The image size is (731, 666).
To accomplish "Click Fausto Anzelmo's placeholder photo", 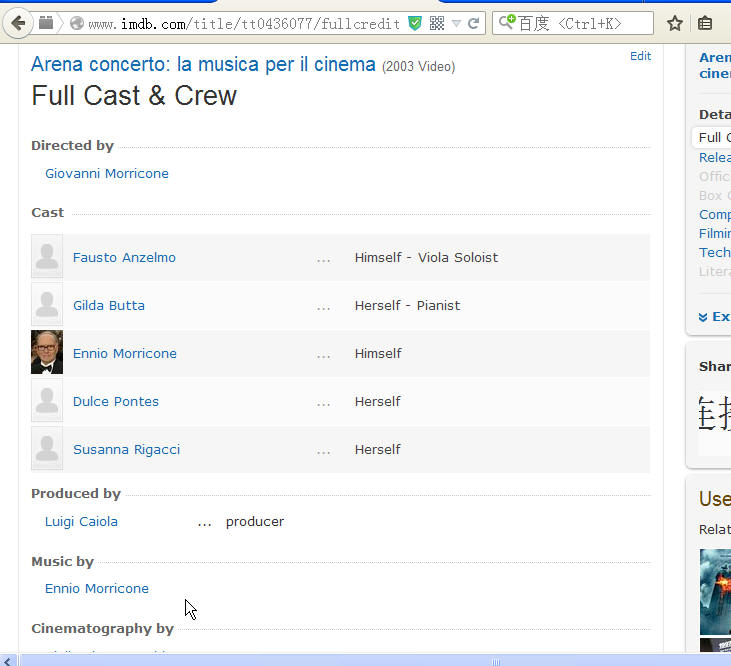I will click(x=47, y=256).
